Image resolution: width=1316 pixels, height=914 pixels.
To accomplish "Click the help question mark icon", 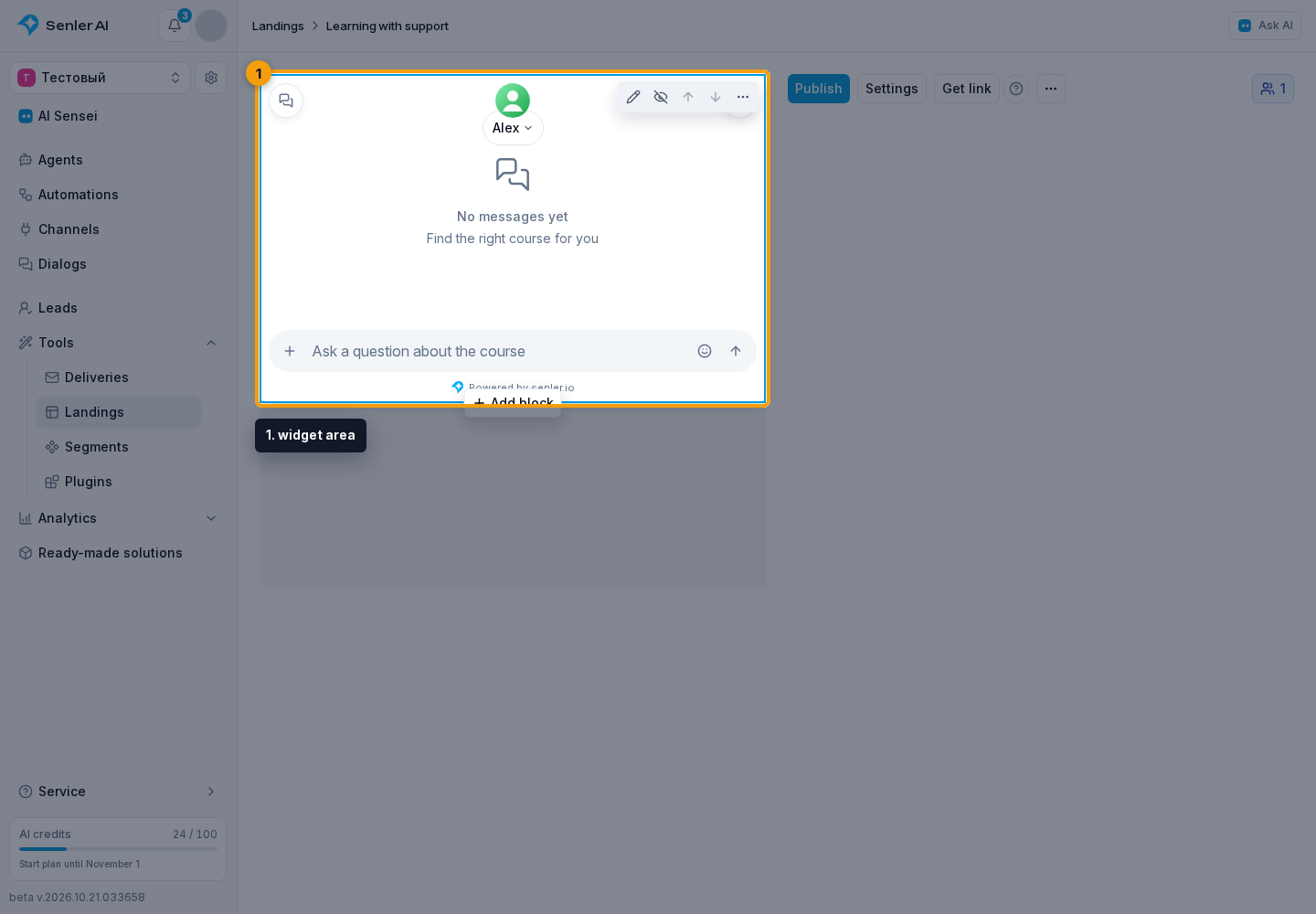I will pyautogui.click(x=1016, y=89).
